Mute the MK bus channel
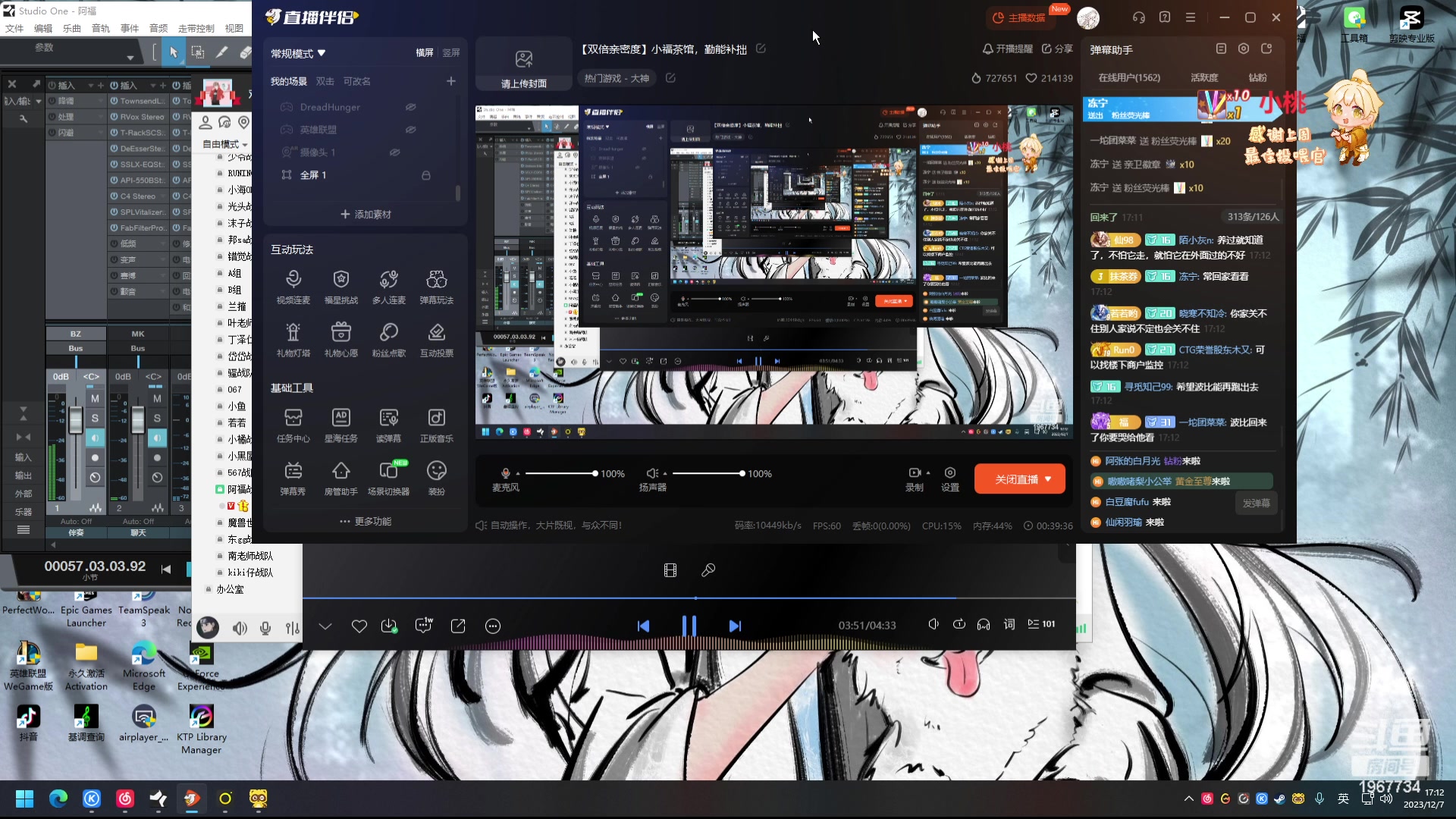 [x=157, y=398]
